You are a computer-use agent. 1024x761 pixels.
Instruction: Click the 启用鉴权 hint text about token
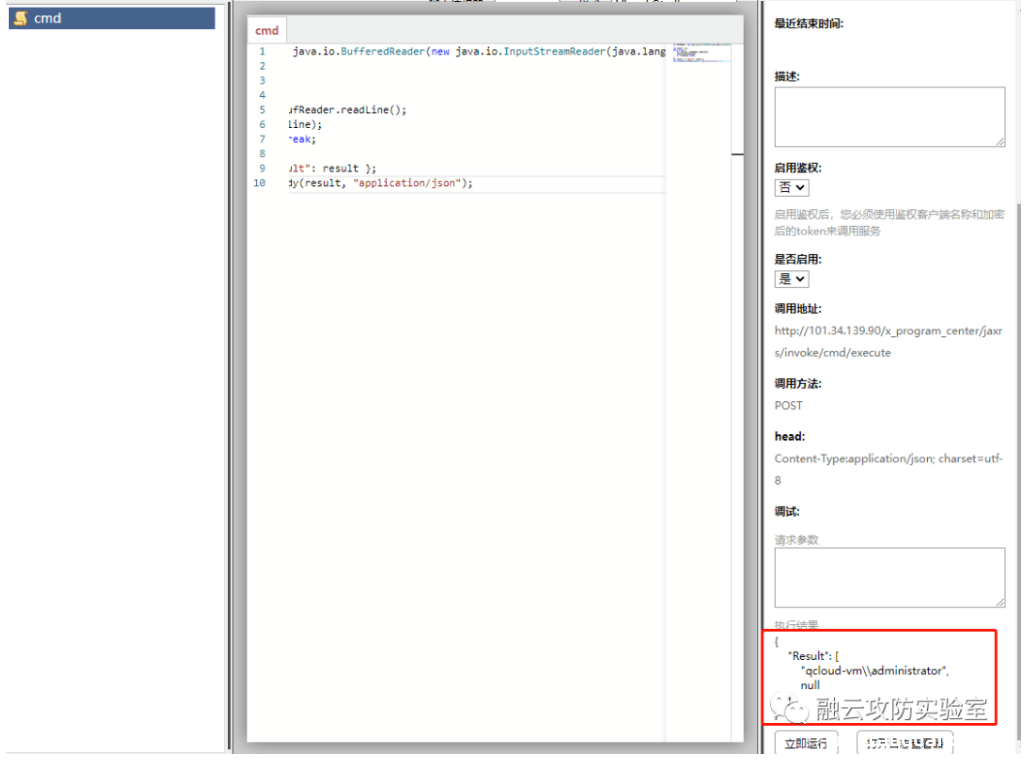pyautogui.click(x=888, y=223)
